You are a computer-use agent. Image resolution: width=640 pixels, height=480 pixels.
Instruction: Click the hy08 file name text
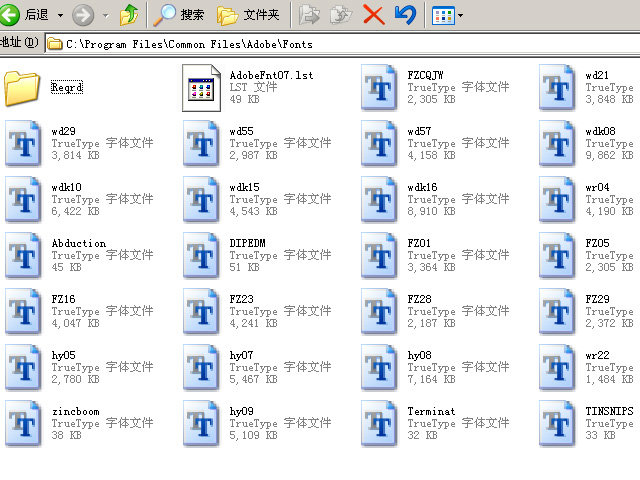click(419, 355)
